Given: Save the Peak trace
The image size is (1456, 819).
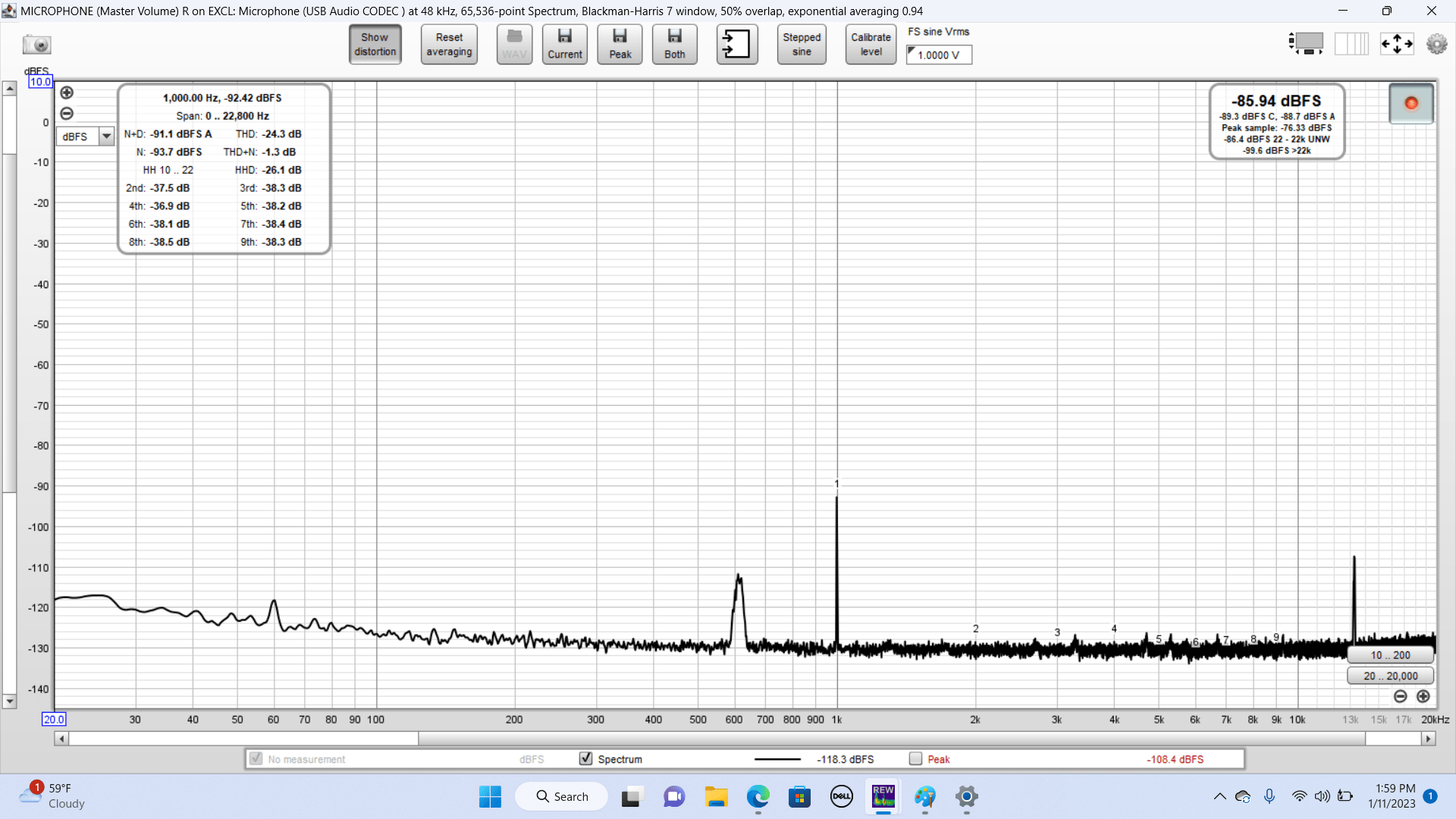Looking at the screenshot, I should coord(620,45).
